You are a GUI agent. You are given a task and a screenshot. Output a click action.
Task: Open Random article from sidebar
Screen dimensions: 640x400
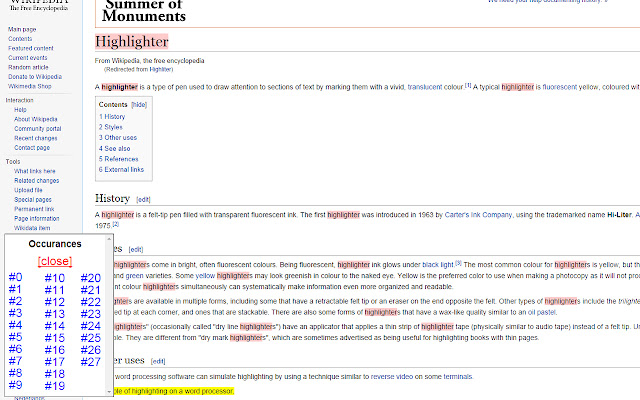click(28, 67)
